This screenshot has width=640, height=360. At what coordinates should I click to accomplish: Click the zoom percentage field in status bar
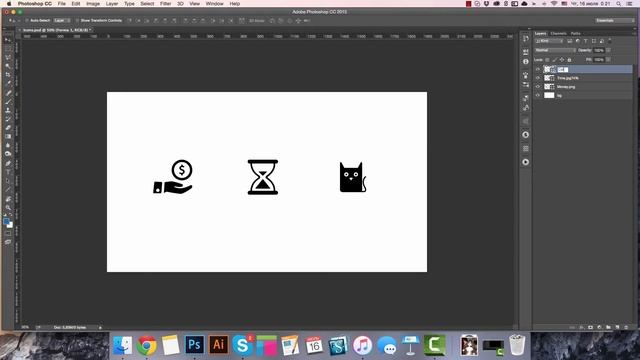[x=25, y=327]
